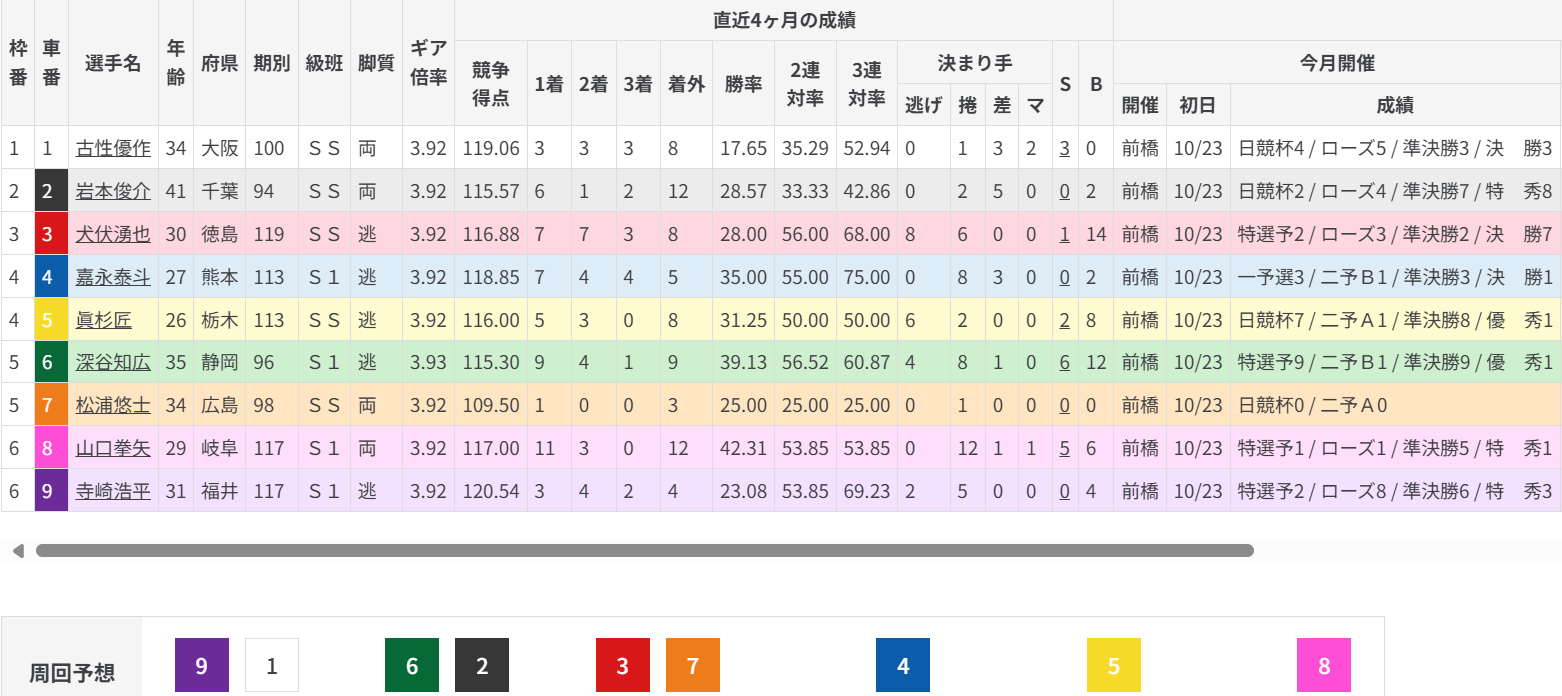This screenshot has width=1562, height=696.
Task: Open rider profile link 古性優作
Action: pos(113,148)
